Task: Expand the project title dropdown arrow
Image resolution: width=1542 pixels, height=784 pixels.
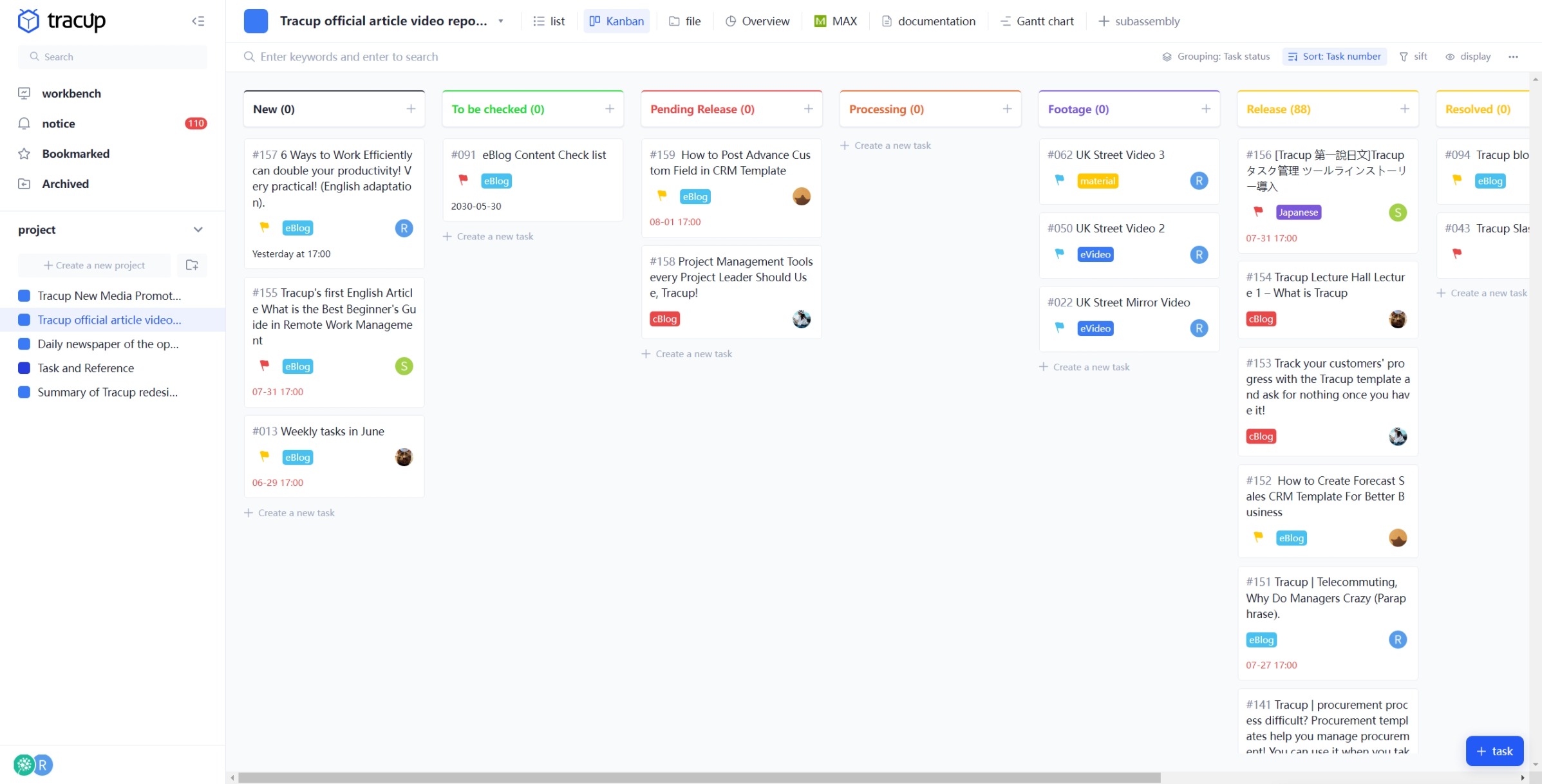Action: 501,21
